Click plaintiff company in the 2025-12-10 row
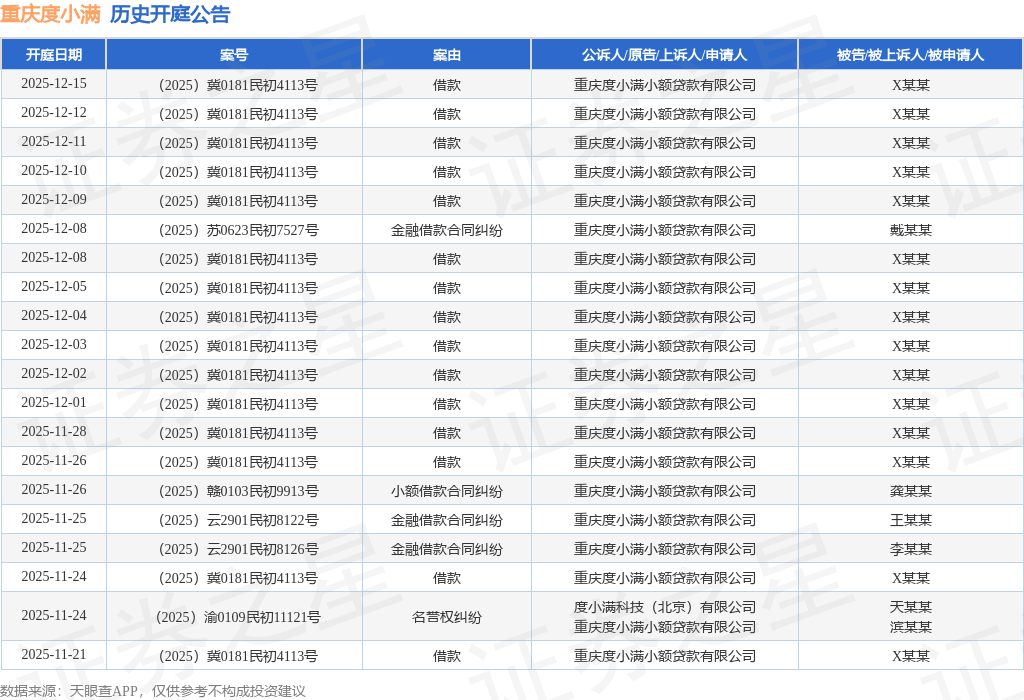Screen dimensions: 1024x700 click(664, 172)
